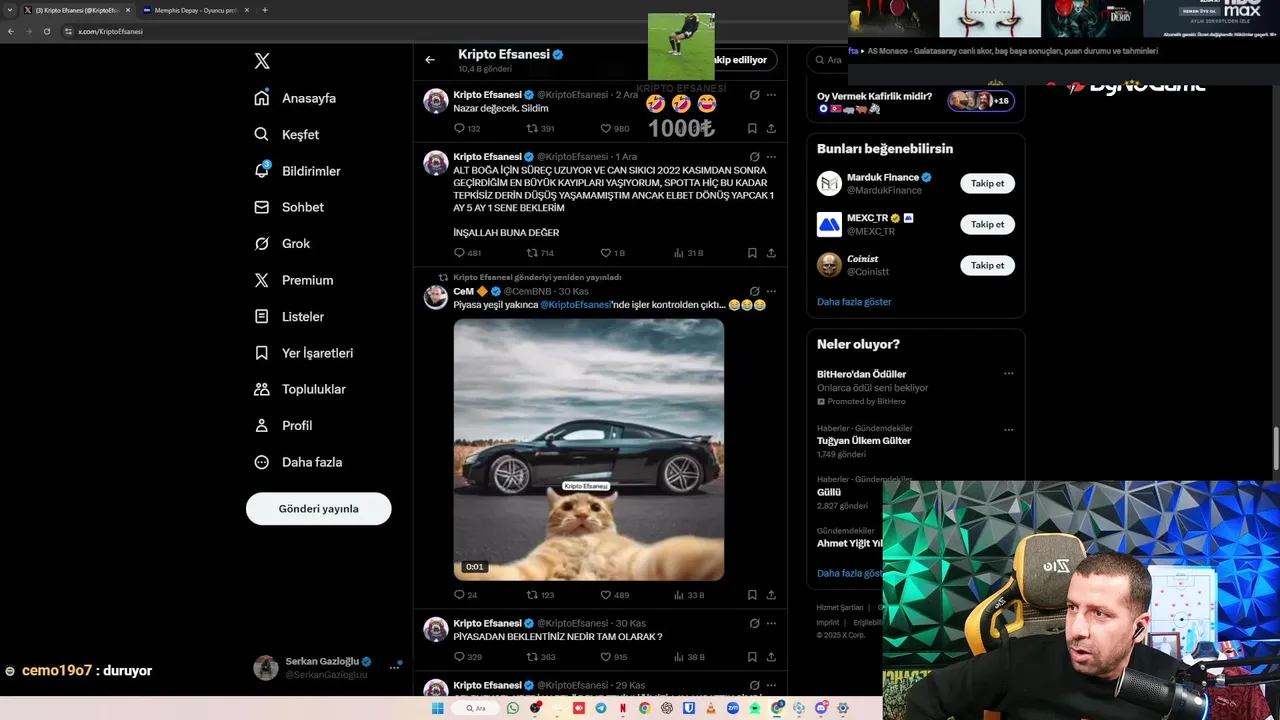1280x720 pixels.
Task: Open more options on 1 Ara post
Action: pos(771,157)
